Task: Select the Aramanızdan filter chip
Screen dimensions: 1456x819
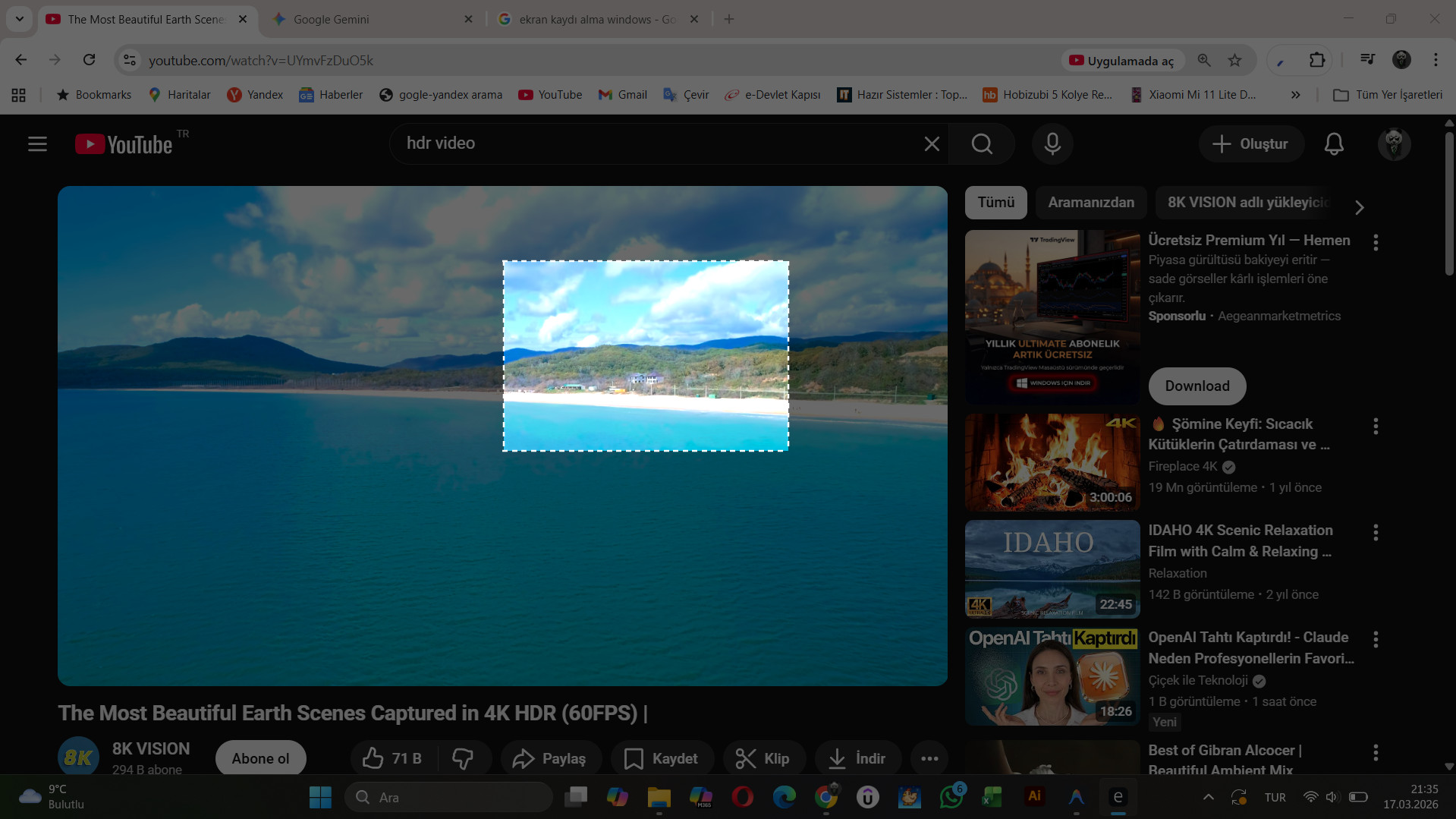Action: [1090, 203]
